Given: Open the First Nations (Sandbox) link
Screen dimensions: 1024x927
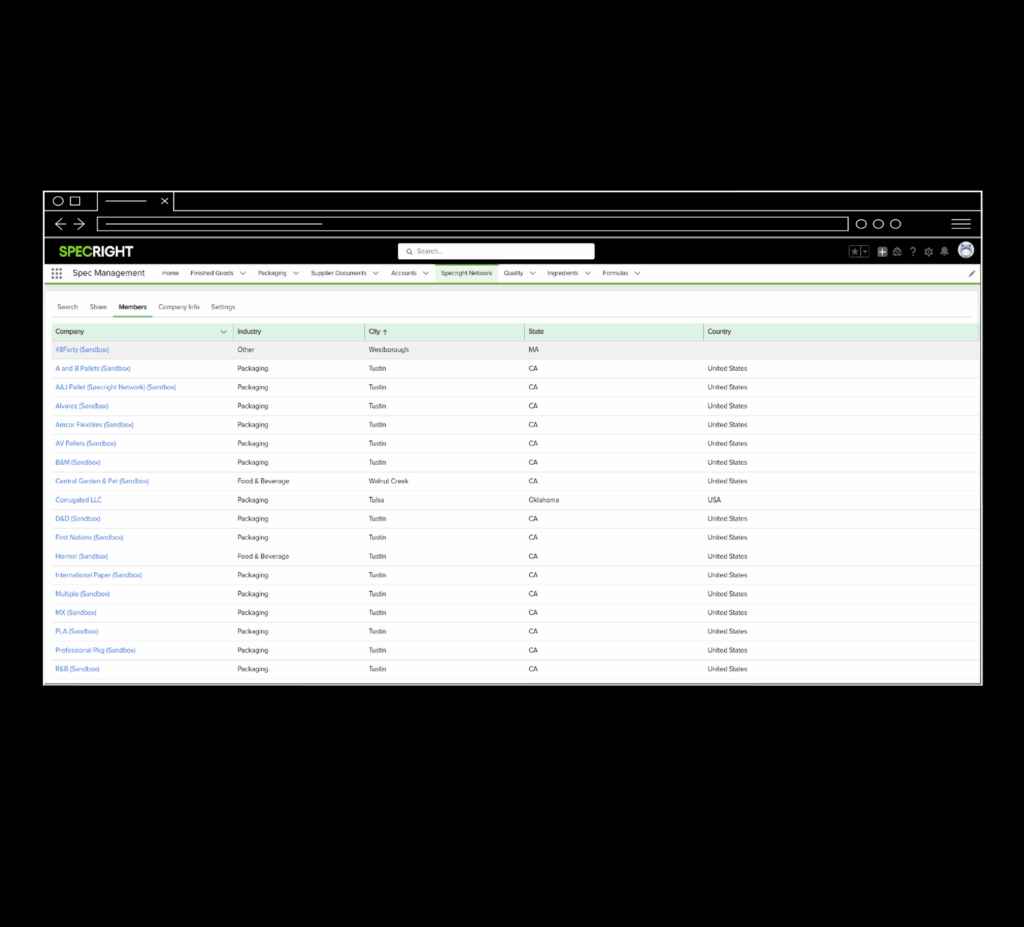Looking at the screenshot, I should coord(89,538).
